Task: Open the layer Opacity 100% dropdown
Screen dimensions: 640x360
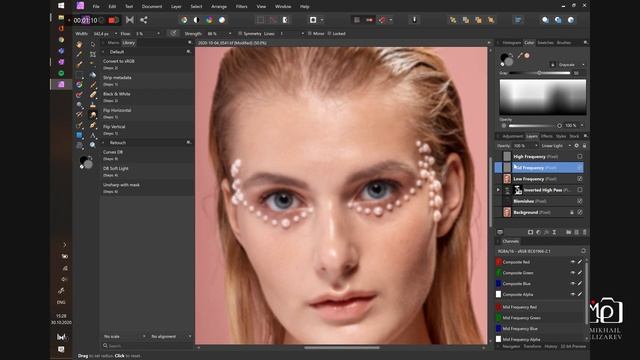Action: click(526, 146)
